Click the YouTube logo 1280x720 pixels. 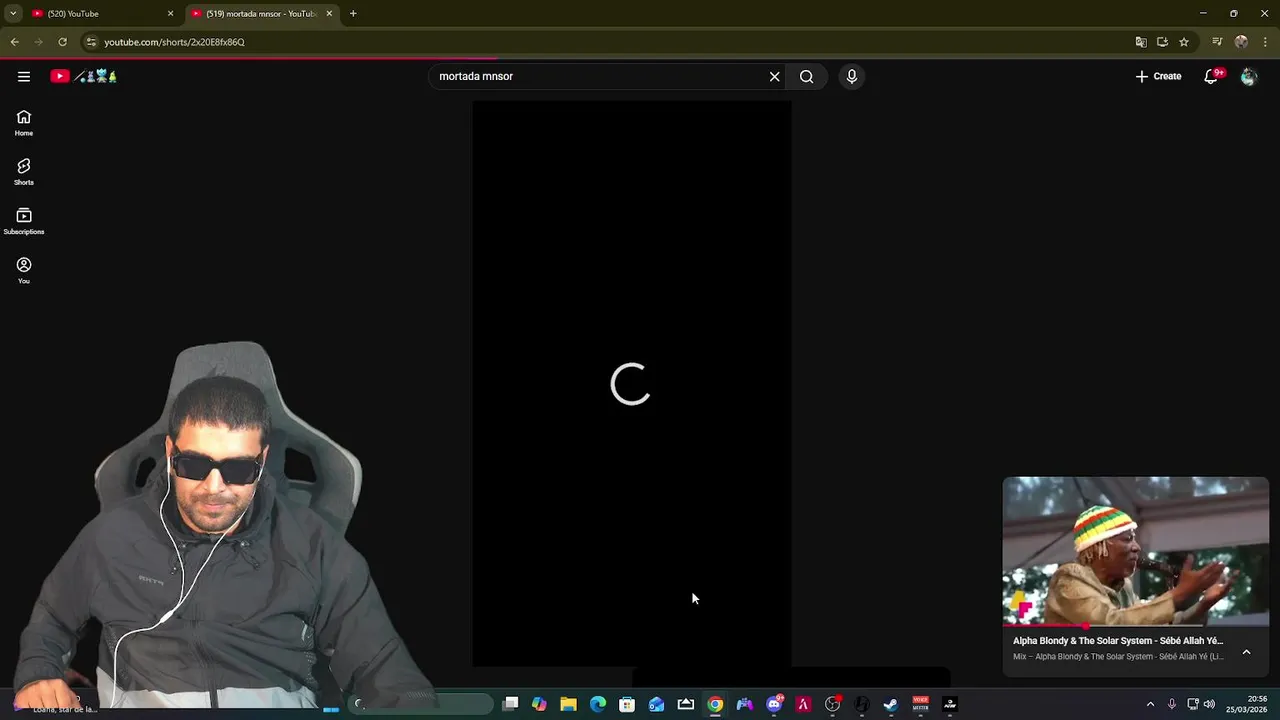click(84, 76)
